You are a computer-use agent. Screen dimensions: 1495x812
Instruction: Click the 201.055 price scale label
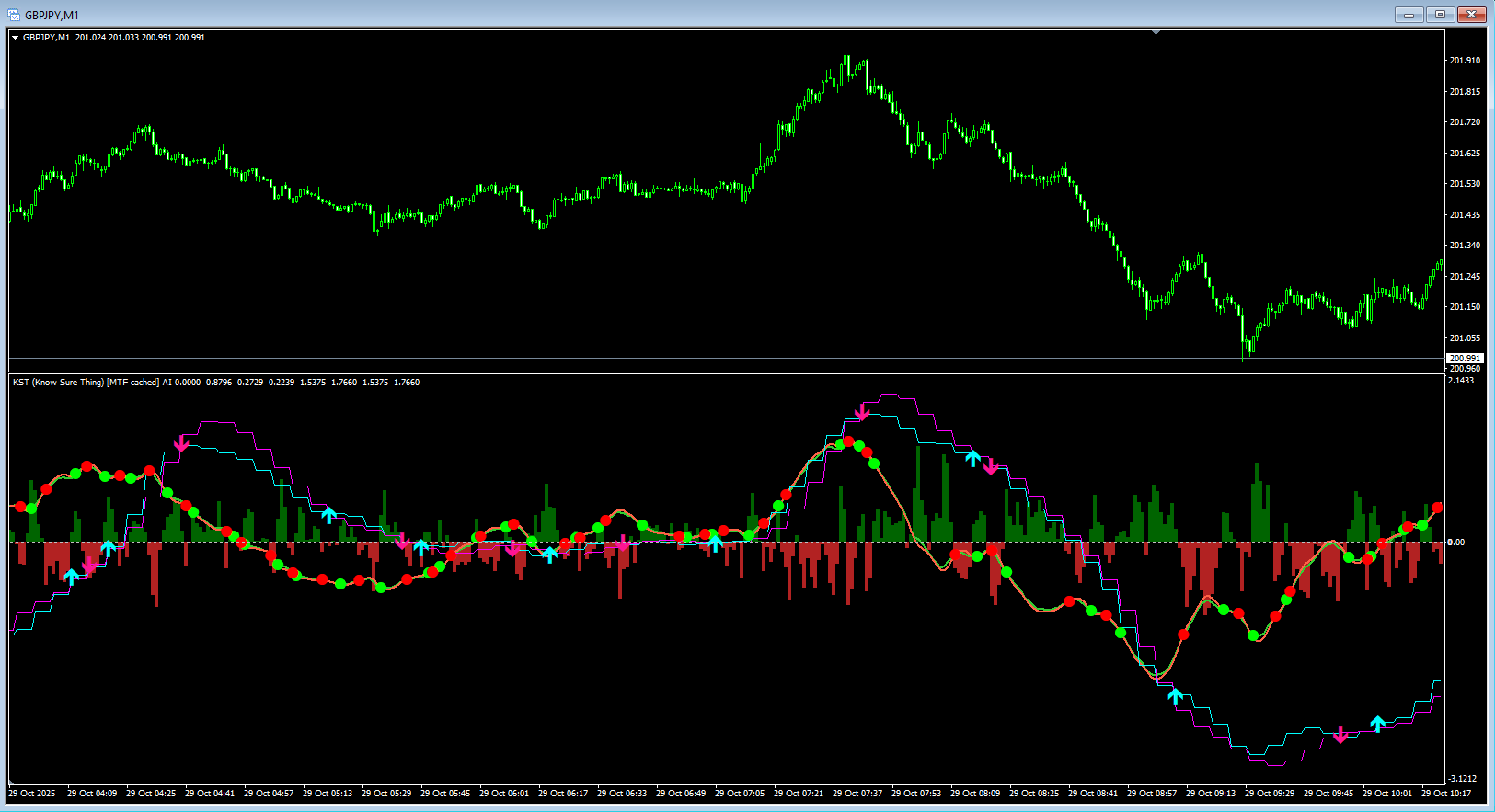tap(1465, 338)
